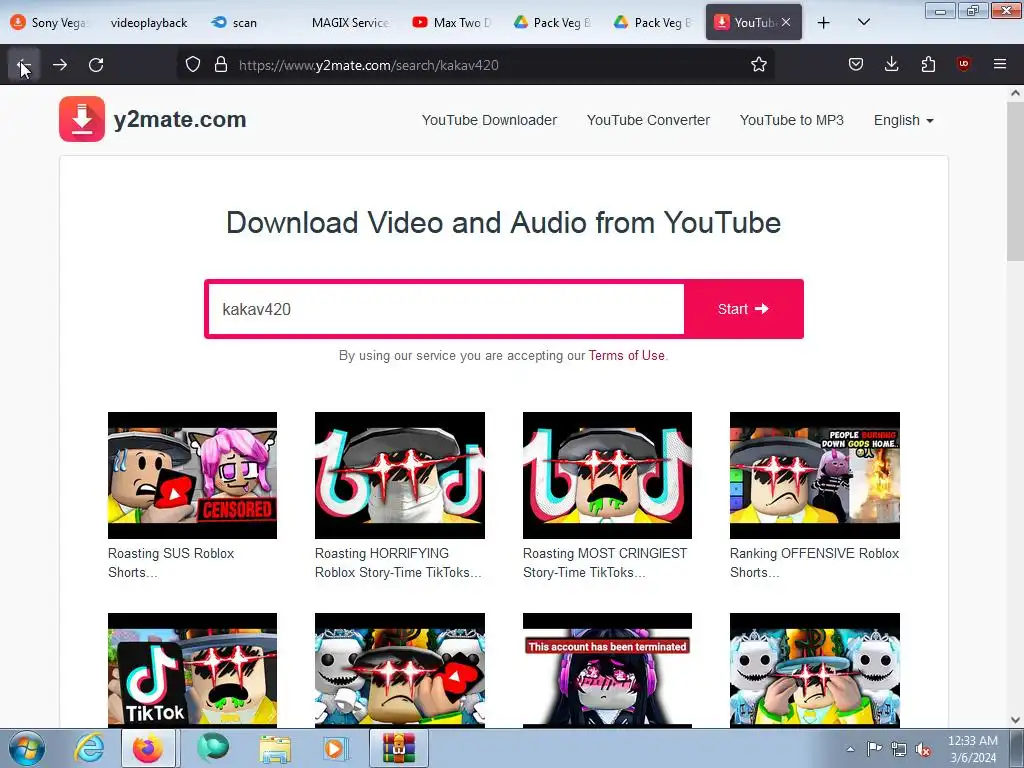Launch Internet Explorer from the taskbar
The width and height of the screenshot is (1024, 768).
[x=89, y=748]
